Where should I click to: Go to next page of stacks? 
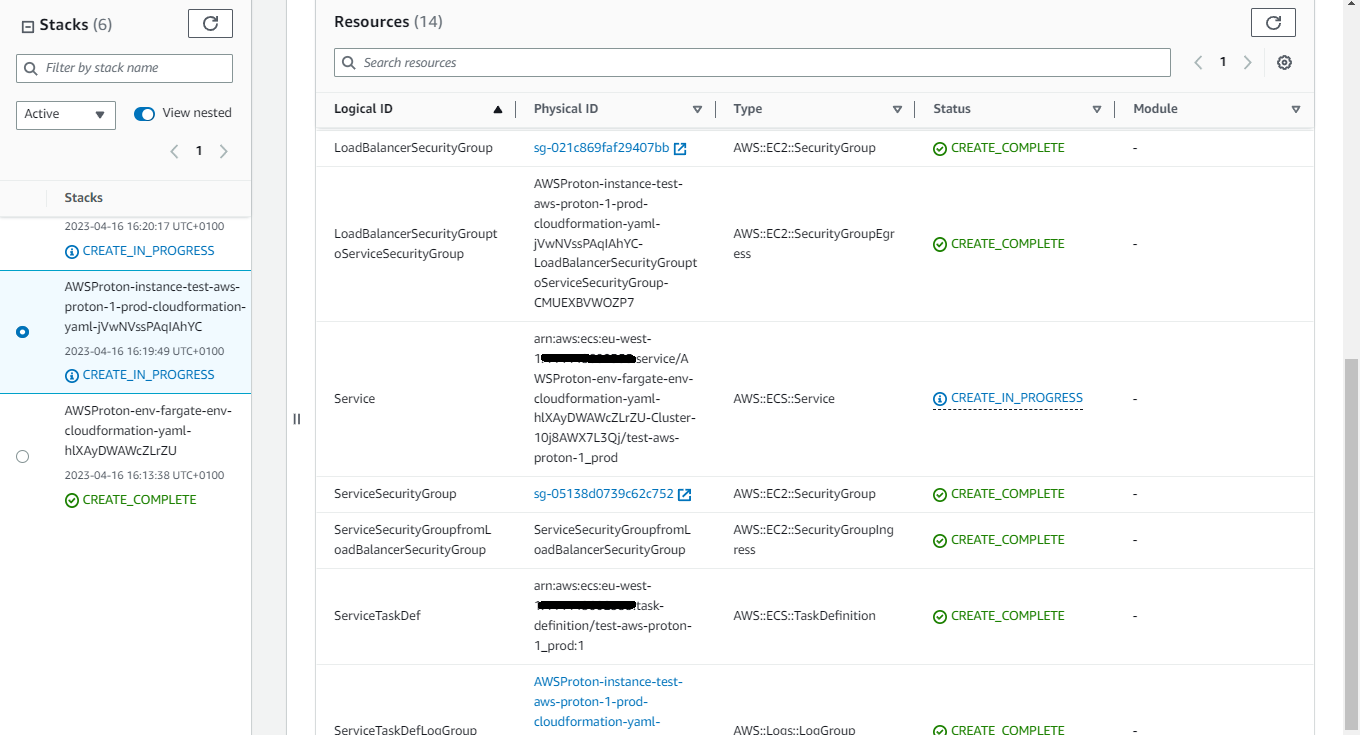point(223,150)
